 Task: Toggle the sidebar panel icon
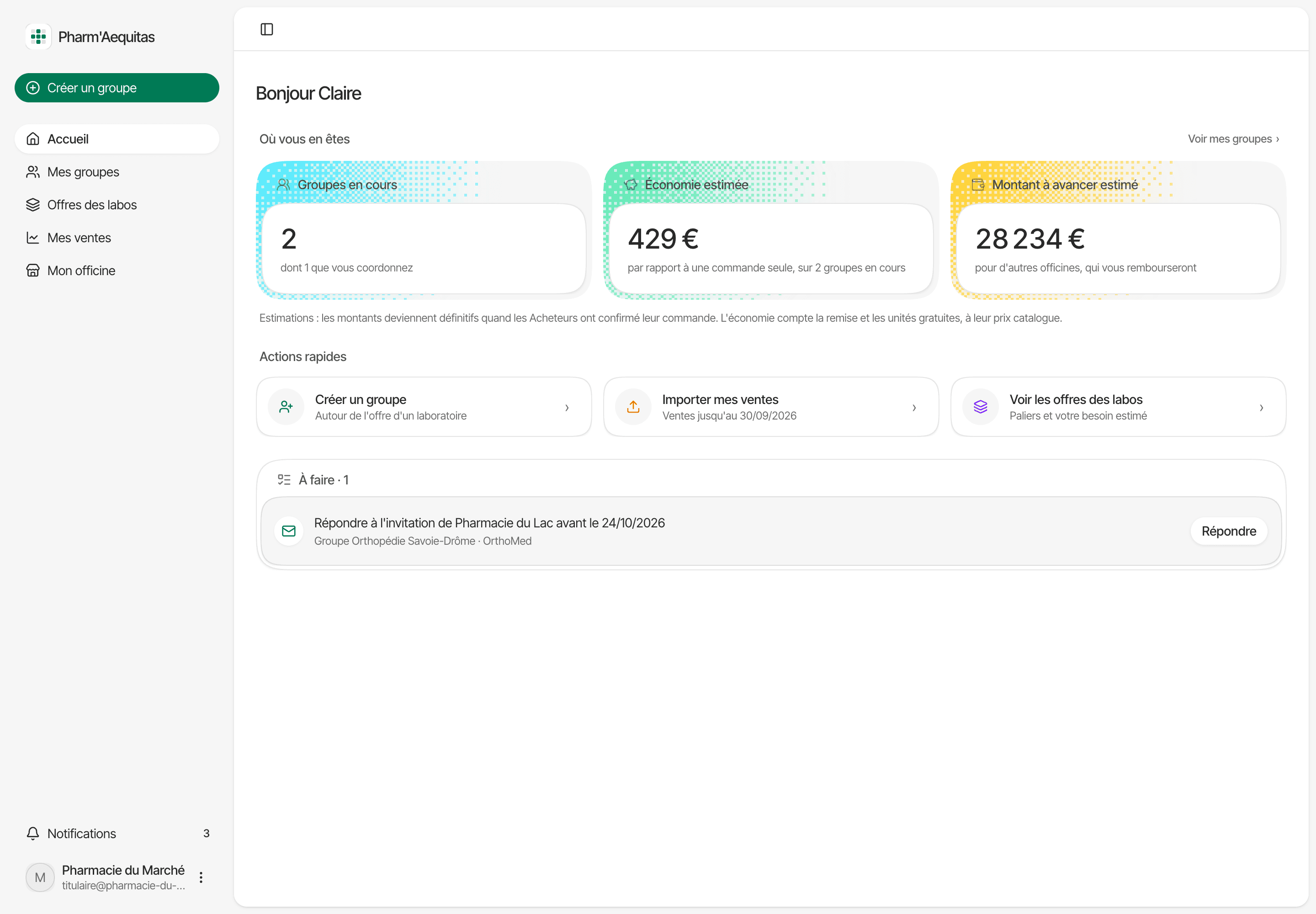pyautogui.click(x=267, y=29)
